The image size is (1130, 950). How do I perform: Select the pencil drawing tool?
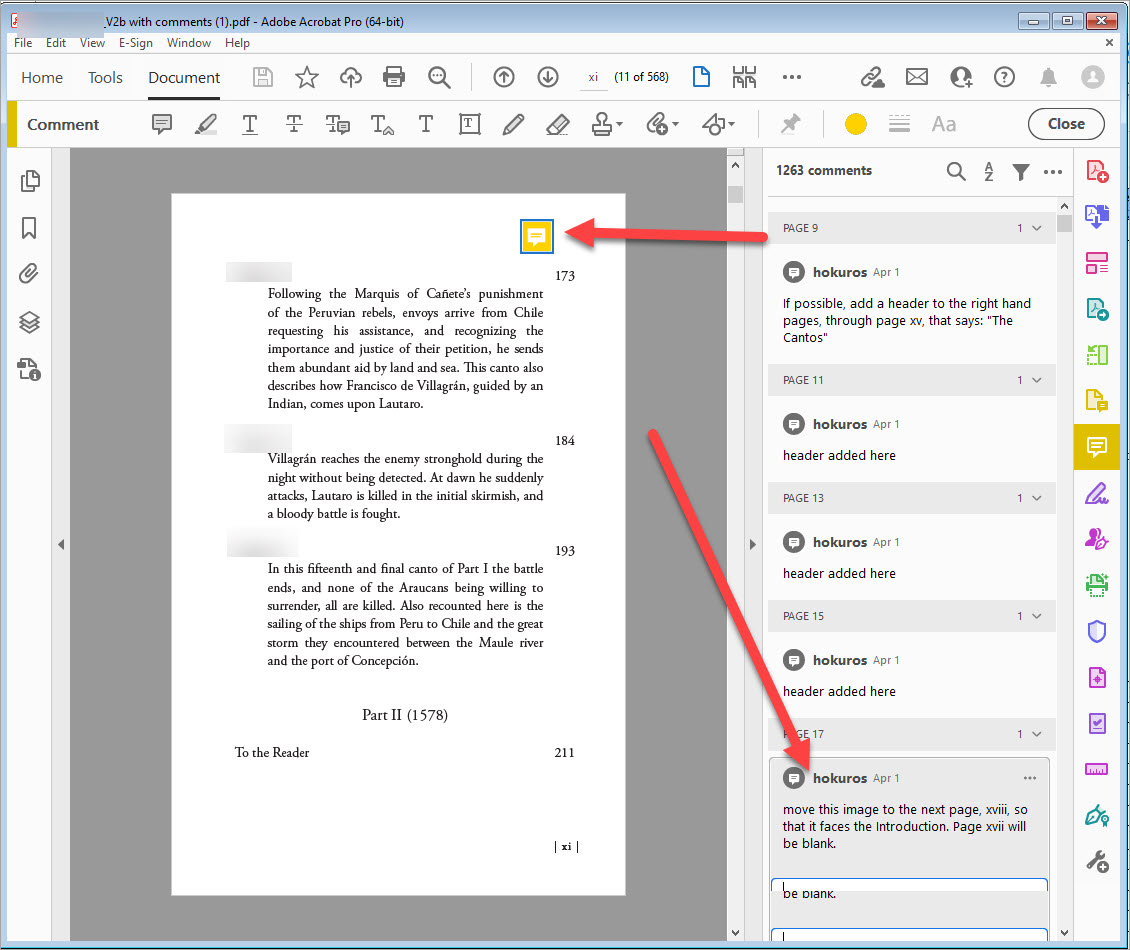[513, 124]
